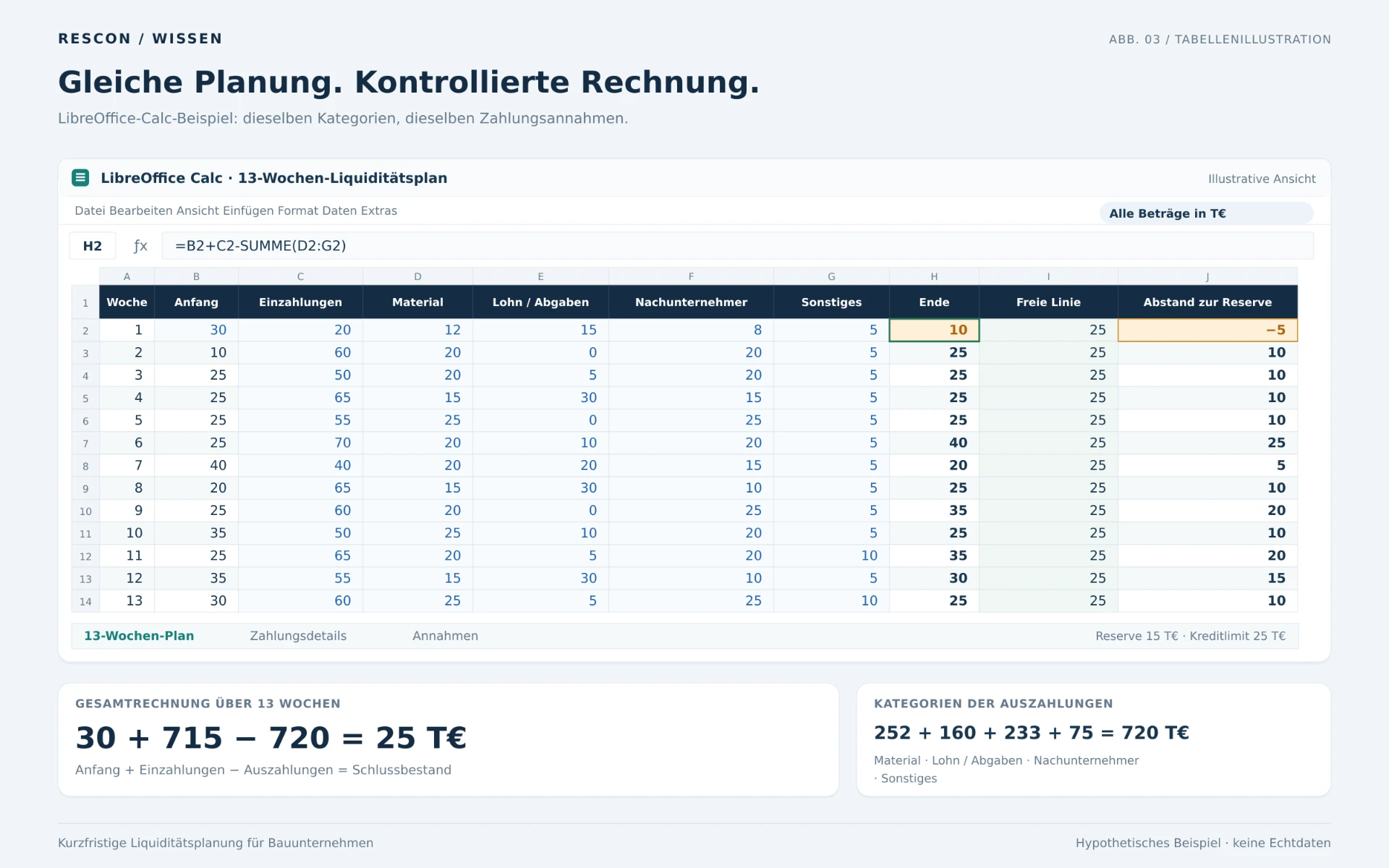Click the Abstand zur Reserve heading cell
The image size is (1389, 868).
[x=1207, y=302]
